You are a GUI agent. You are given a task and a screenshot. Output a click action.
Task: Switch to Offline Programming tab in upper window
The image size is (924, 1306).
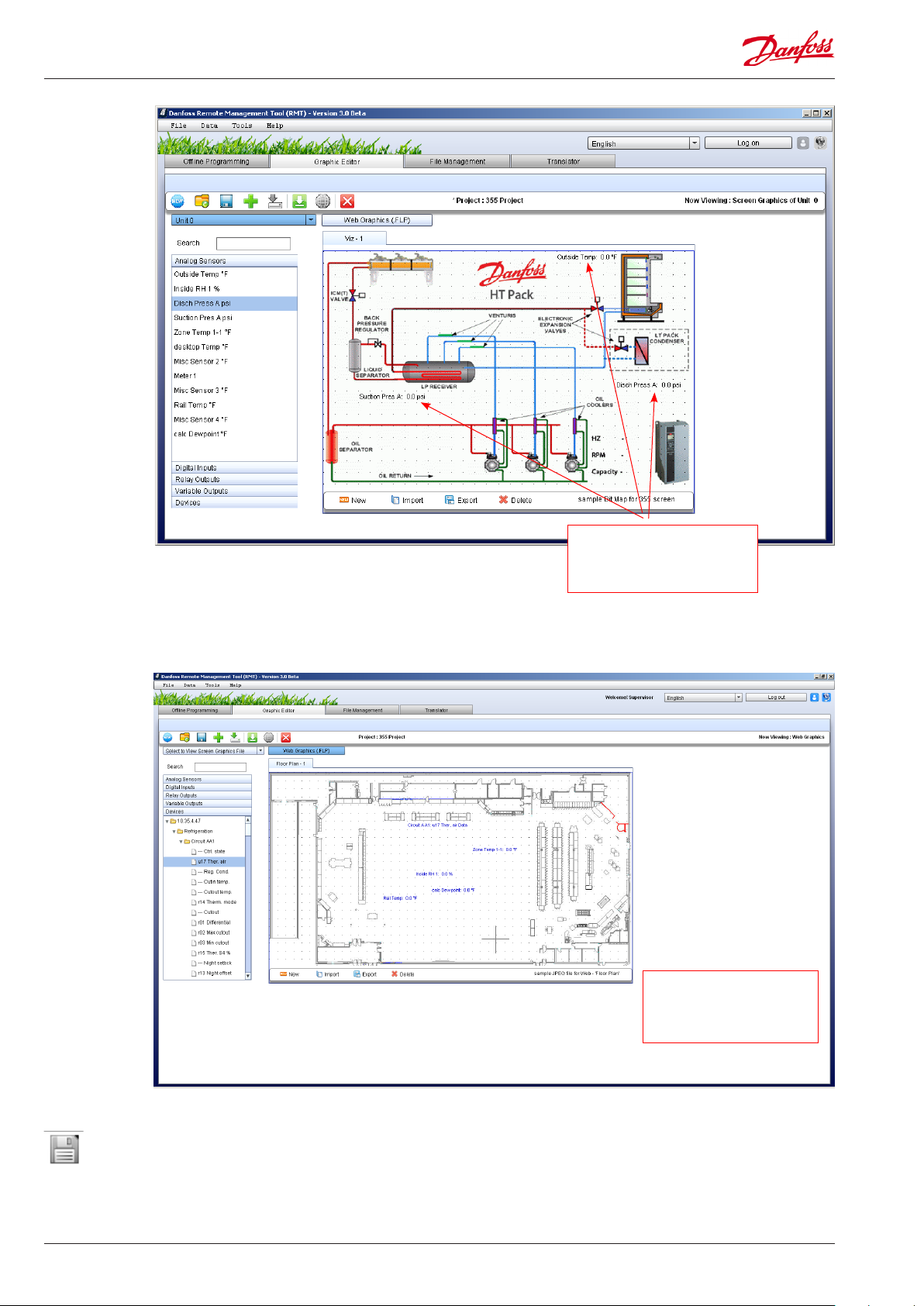pos(216,162)
